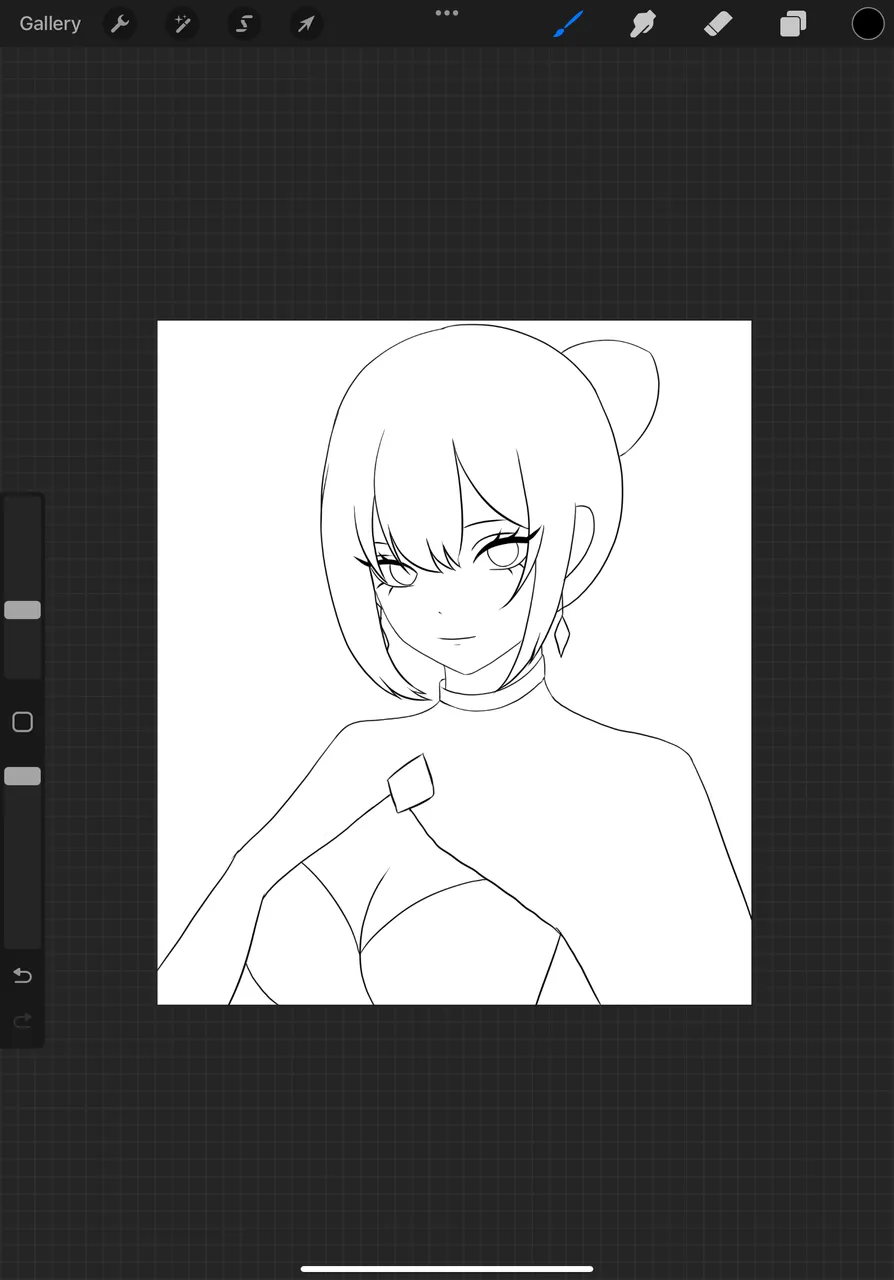The height and width of the screenshot is (1280, 894).
Task: Open the Layers panel
Action: click(x=793, y=23)
